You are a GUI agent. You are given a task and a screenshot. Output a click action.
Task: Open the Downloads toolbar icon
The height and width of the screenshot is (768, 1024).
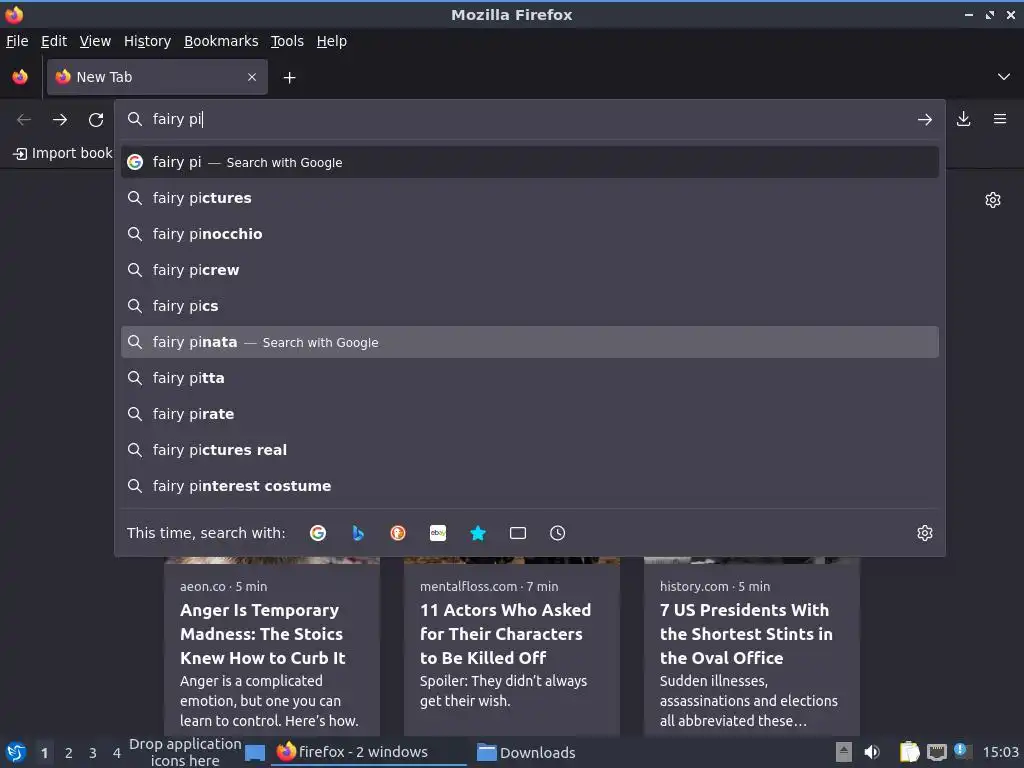click(963, 120)
